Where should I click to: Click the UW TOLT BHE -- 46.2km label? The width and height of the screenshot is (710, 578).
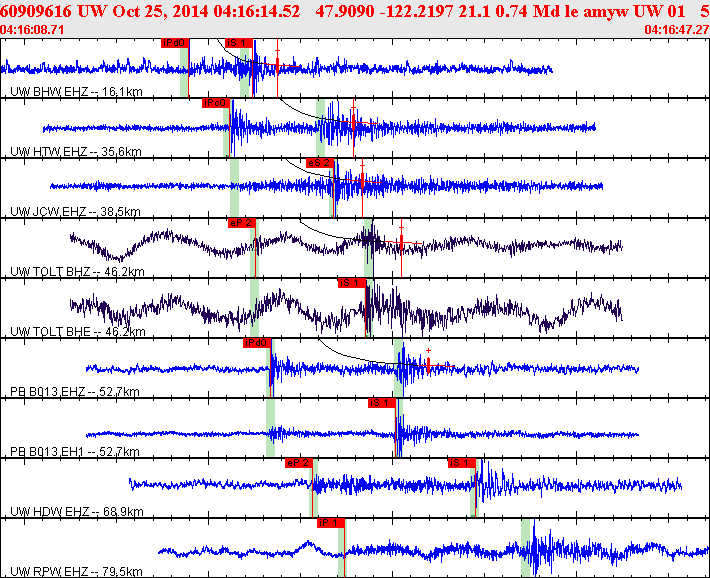(77, 332)
